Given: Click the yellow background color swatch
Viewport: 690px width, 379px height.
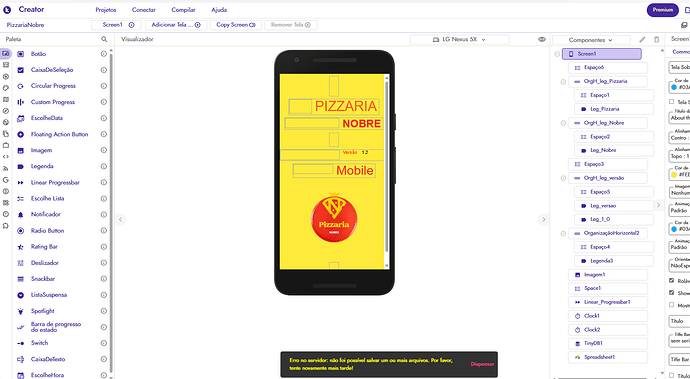Looking at the screenshot, I should coord(674,175).
